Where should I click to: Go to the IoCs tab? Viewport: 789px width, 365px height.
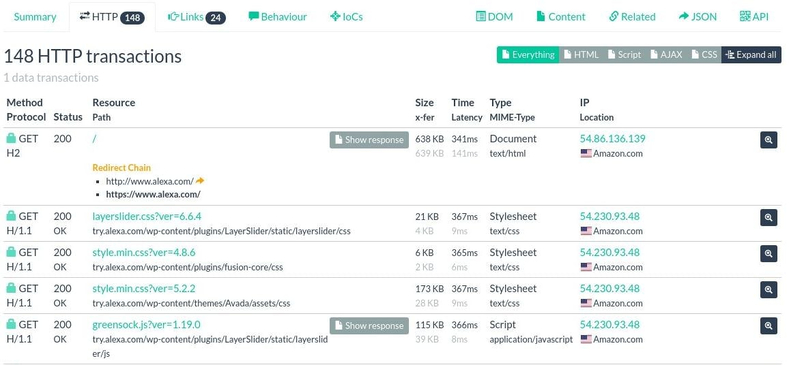346,17
